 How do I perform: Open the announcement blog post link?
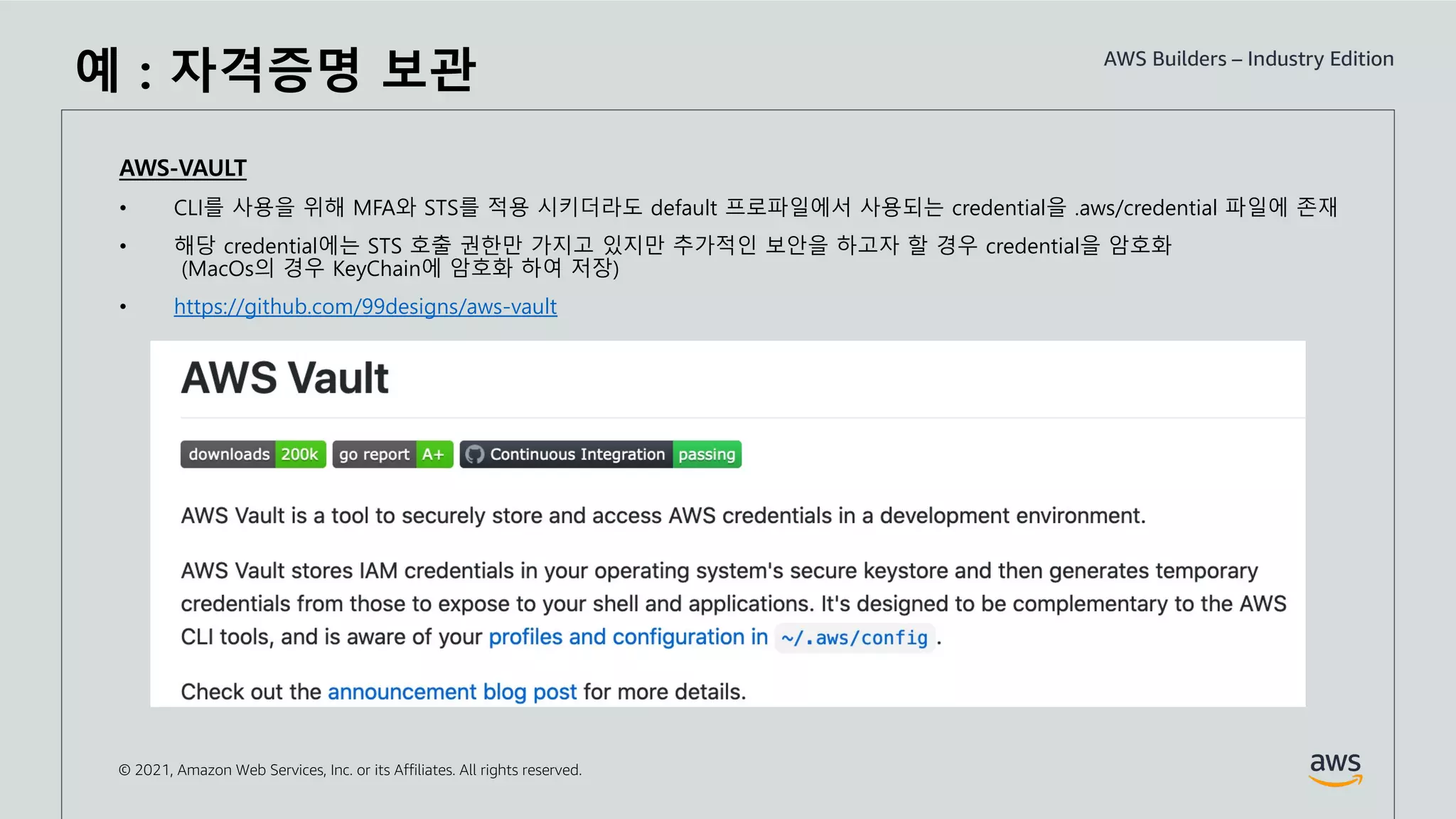pyautogui.click(x=452, y=692)
